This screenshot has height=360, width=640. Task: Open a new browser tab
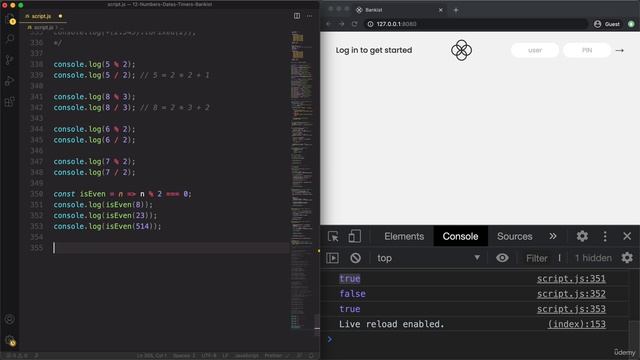pos(456,10)
